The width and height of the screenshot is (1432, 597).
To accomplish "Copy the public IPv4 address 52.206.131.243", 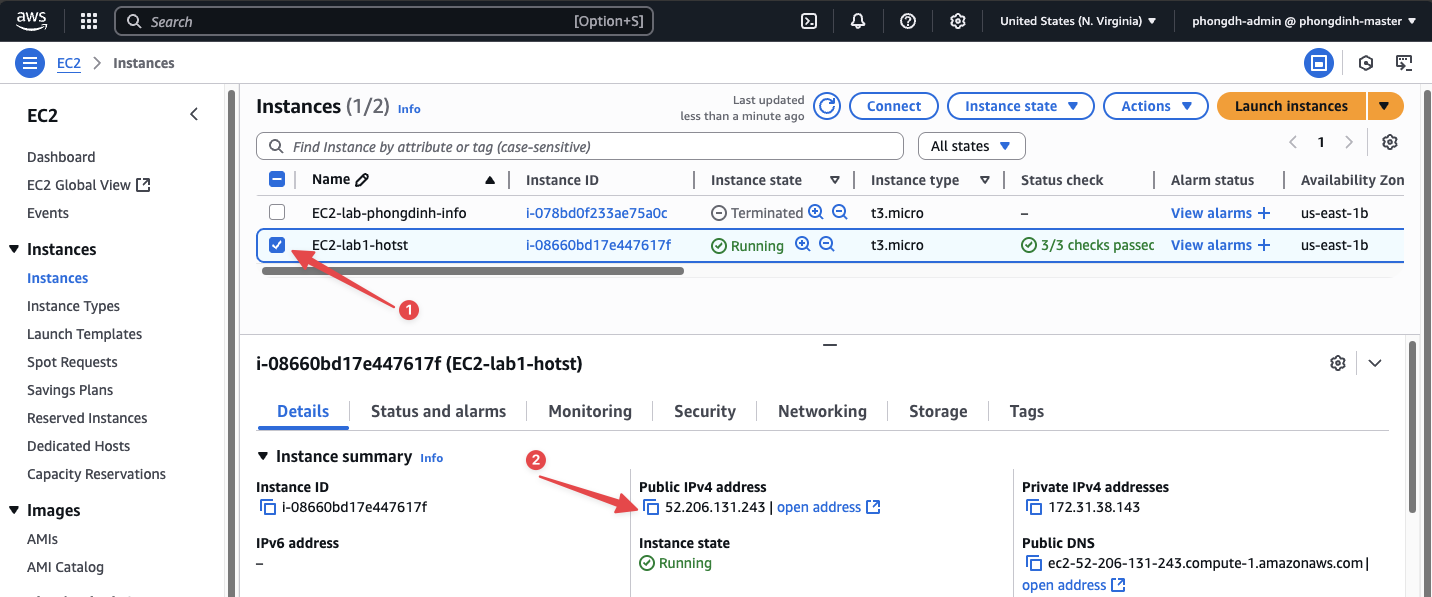I will pos(651,507).
